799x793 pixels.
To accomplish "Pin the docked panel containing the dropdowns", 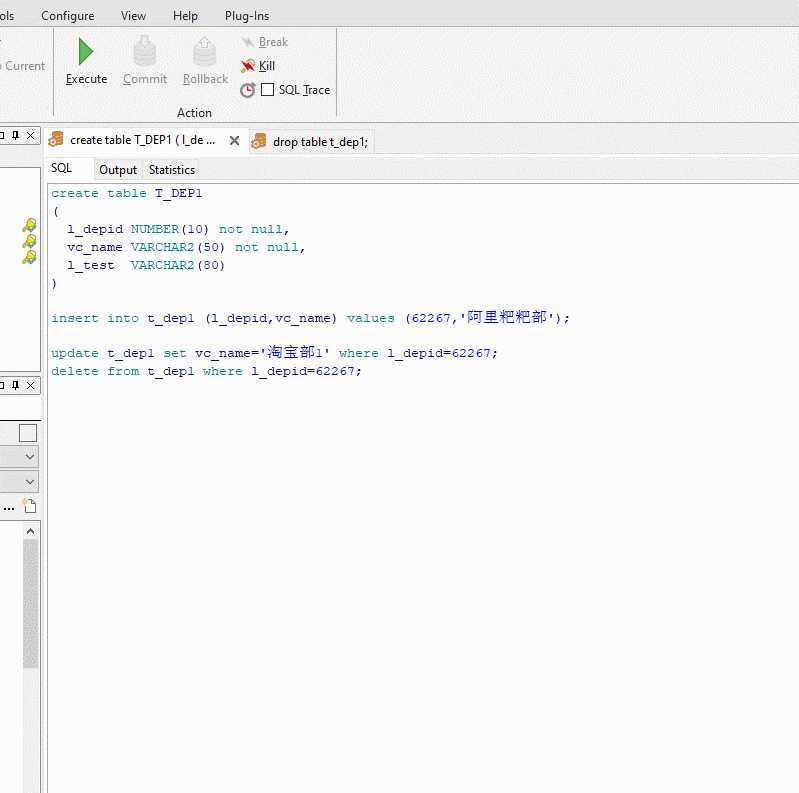I will pos(16,385).
